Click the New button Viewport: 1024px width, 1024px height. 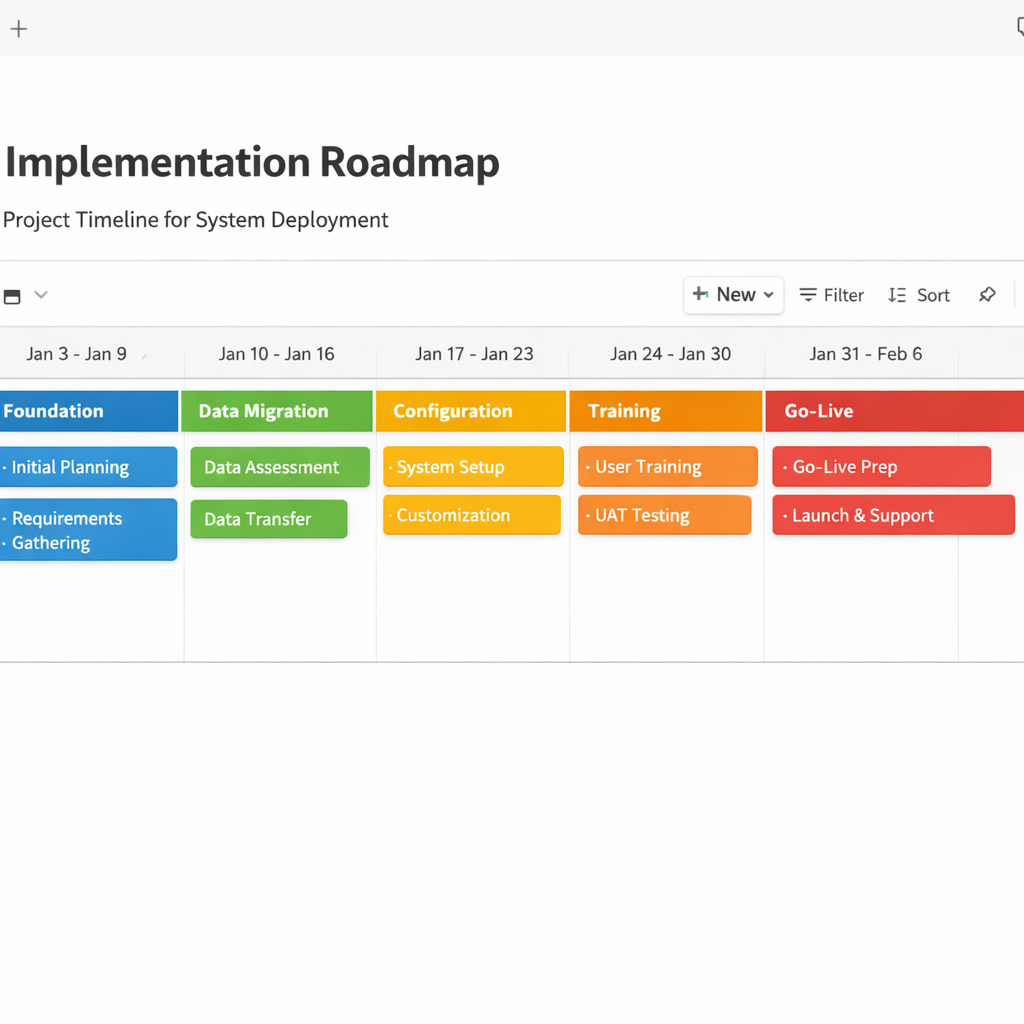pyautogui.click(x=724, y=295)
